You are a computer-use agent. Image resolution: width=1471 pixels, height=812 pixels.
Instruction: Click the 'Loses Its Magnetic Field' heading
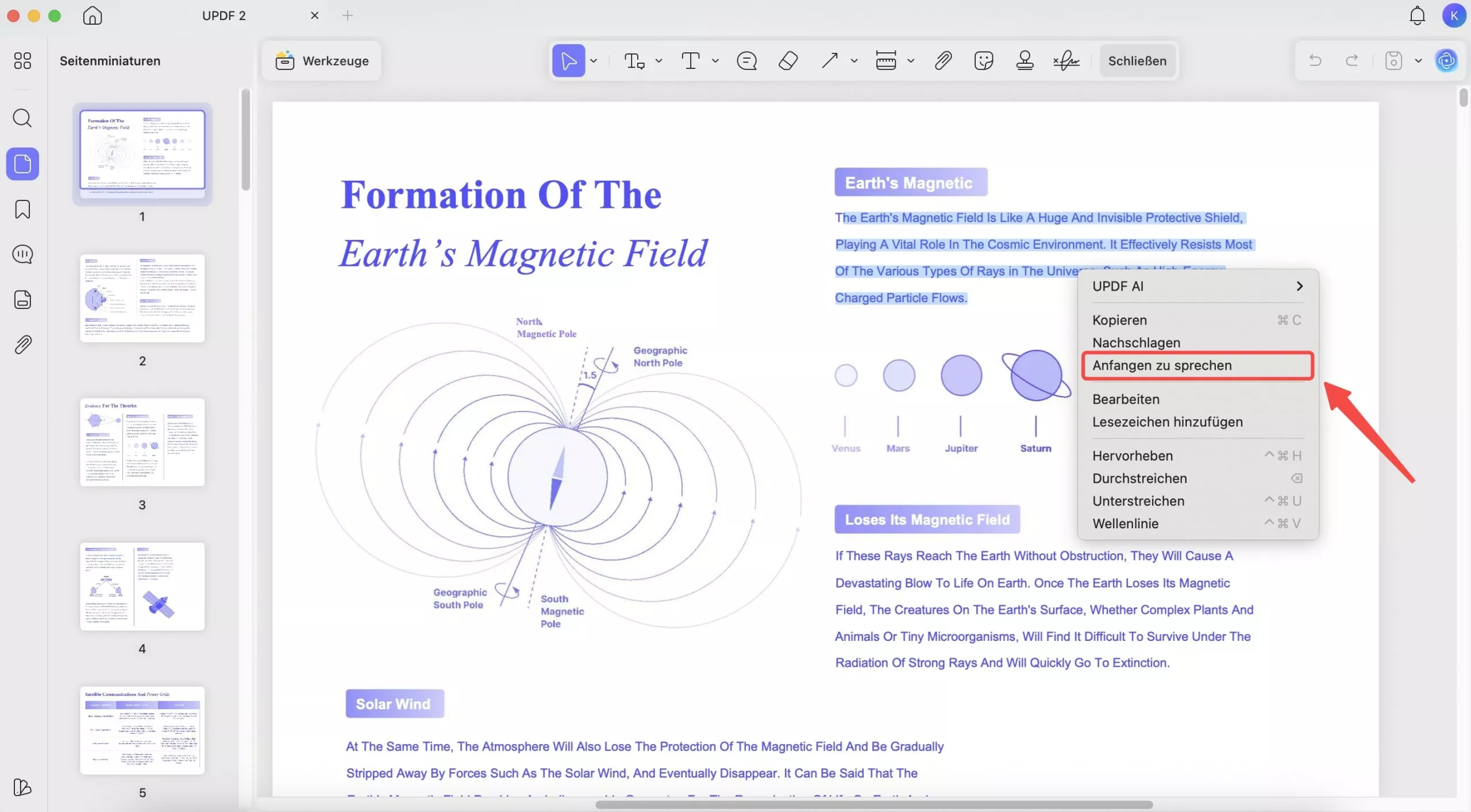927,519
